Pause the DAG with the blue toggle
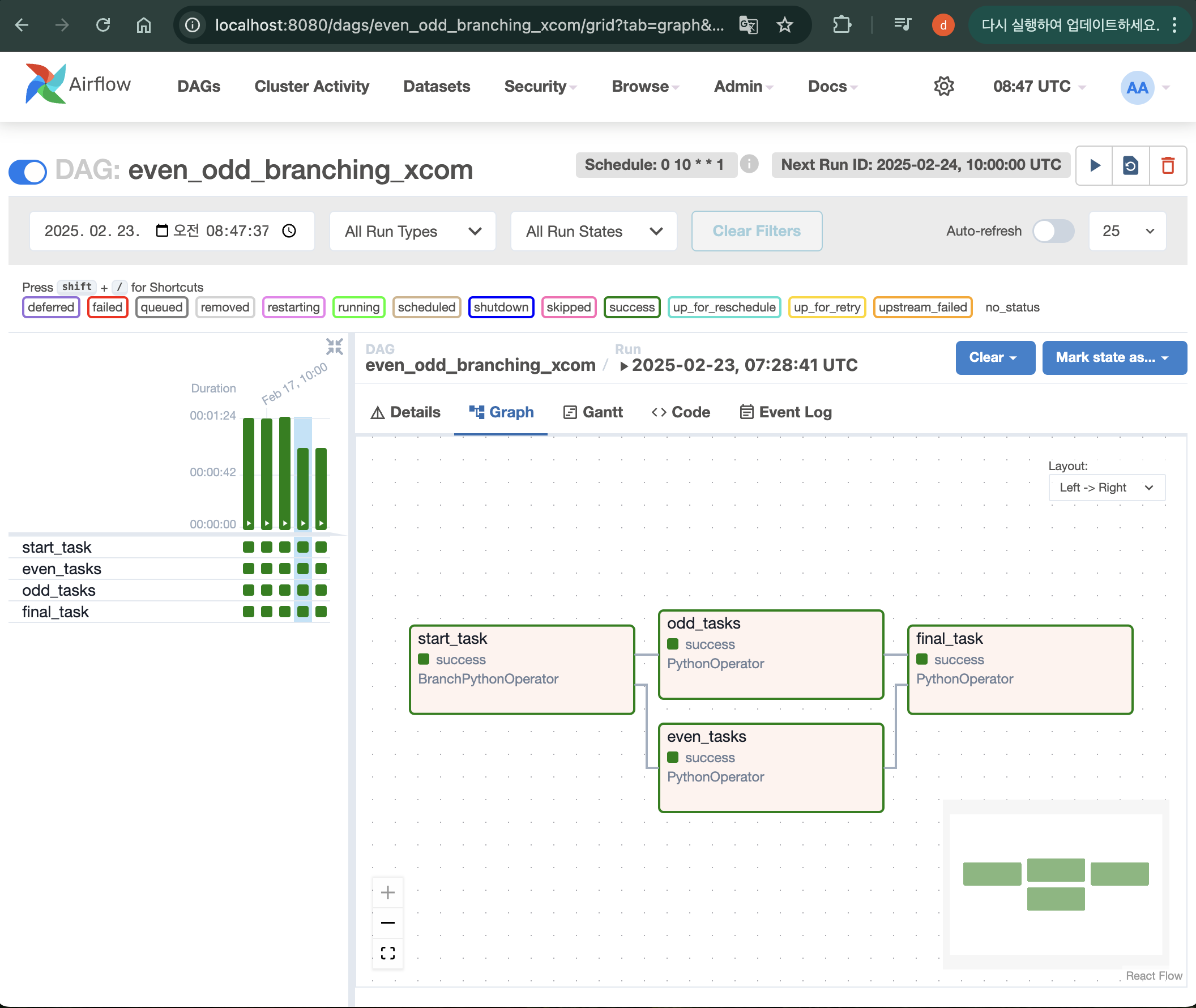The image size is (1196, 1008). pos(28,172)
